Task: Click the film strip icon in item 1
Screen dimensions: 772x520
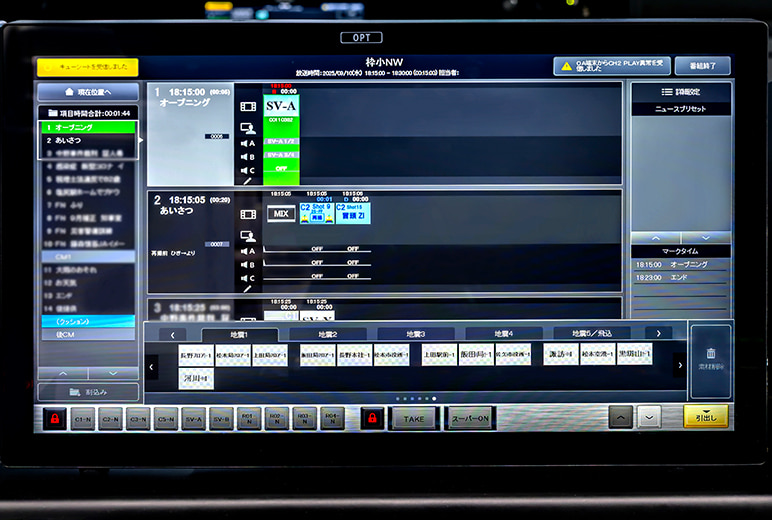Action: tap(248, 106)
